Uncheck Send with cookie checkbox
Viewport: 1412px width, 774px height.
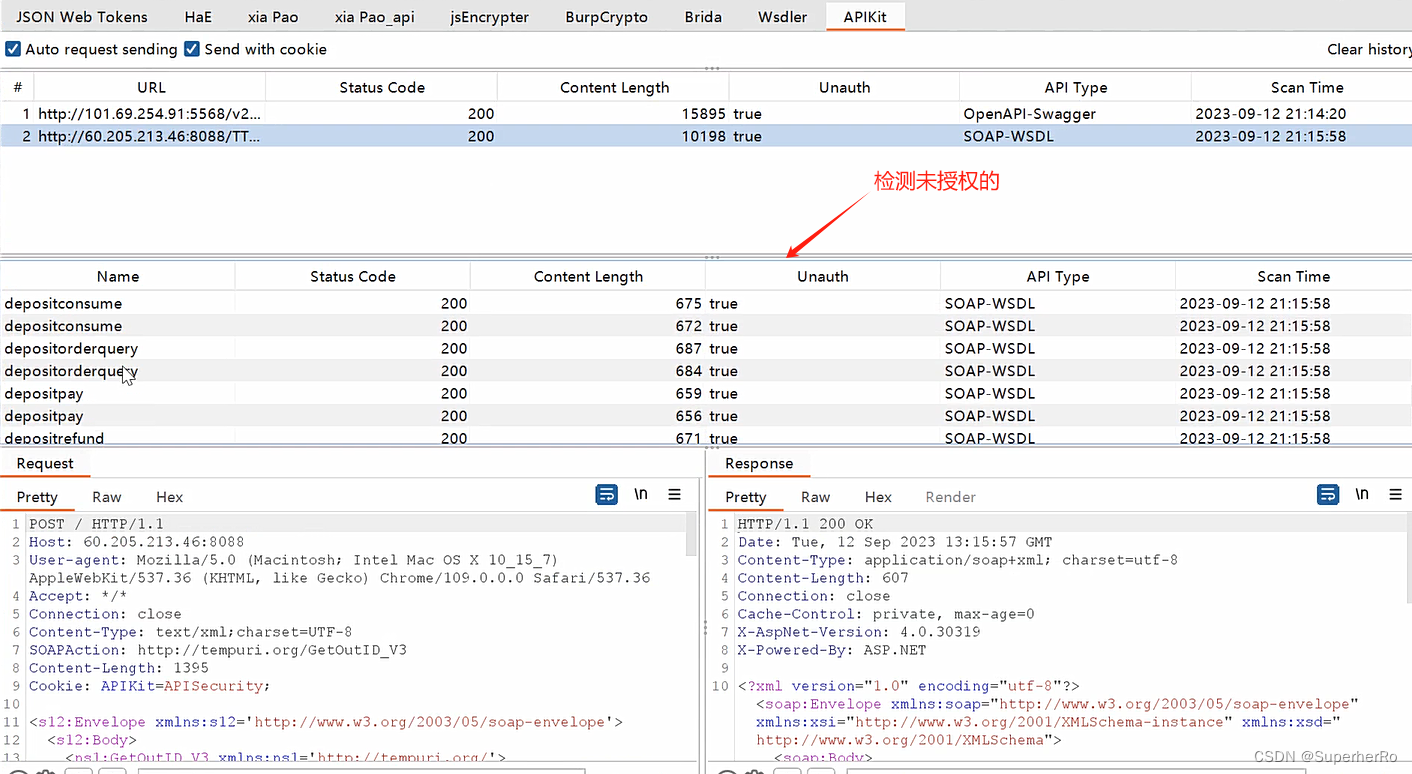192,49
